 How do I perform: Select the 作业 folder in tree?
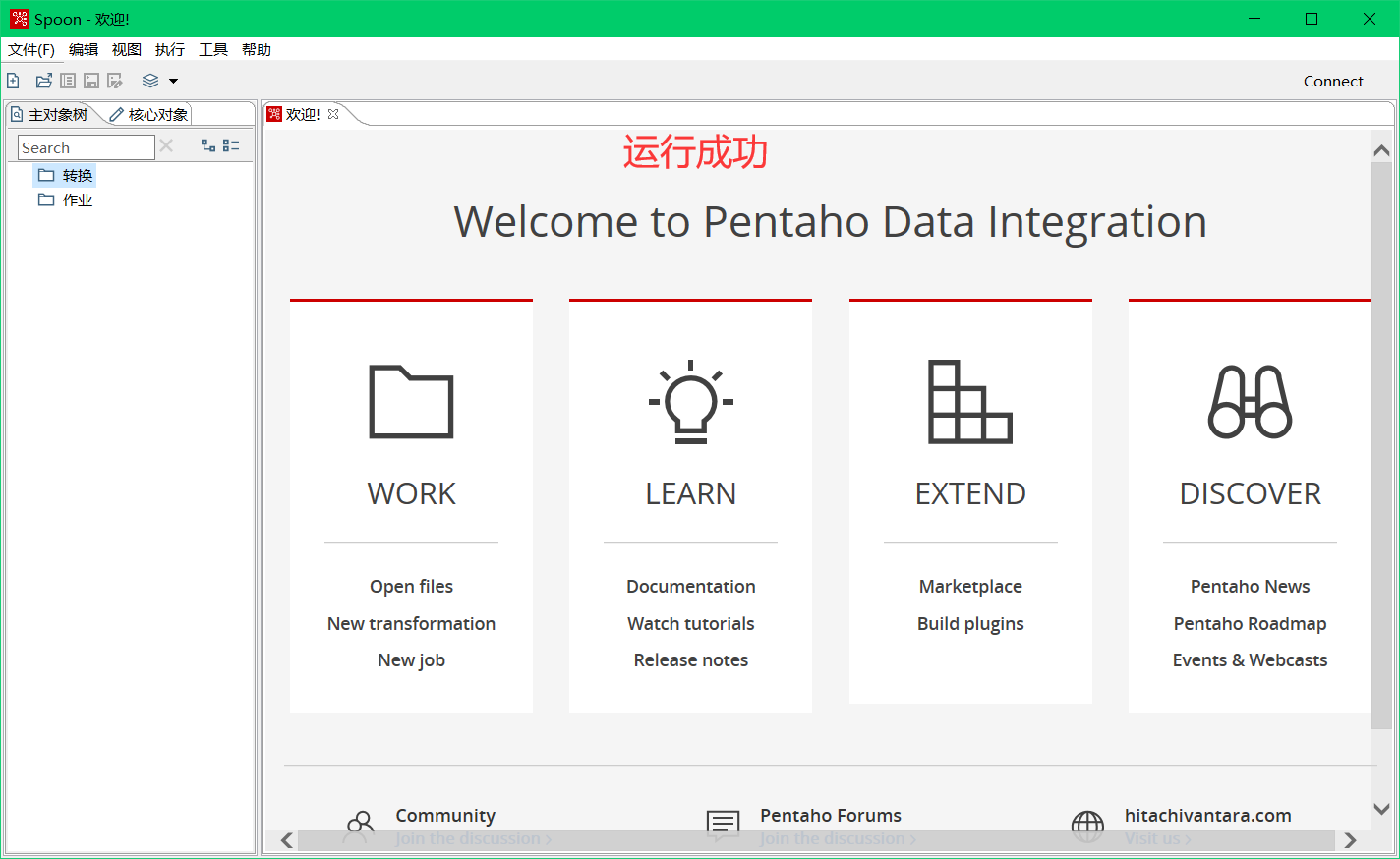point(66,200)
